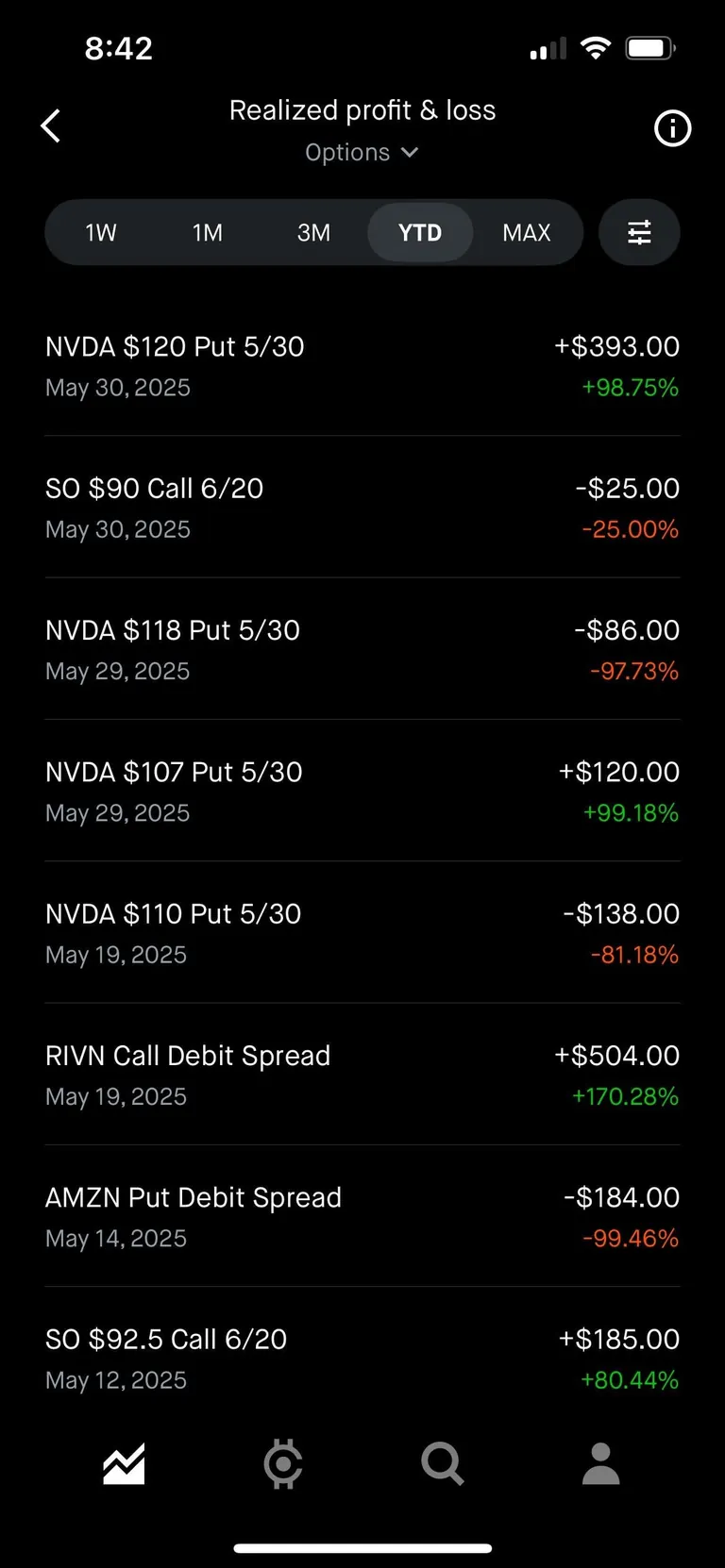Switch to the MAX time range
This screenshot has width=725, height=1568.
[x=526, y=232]
